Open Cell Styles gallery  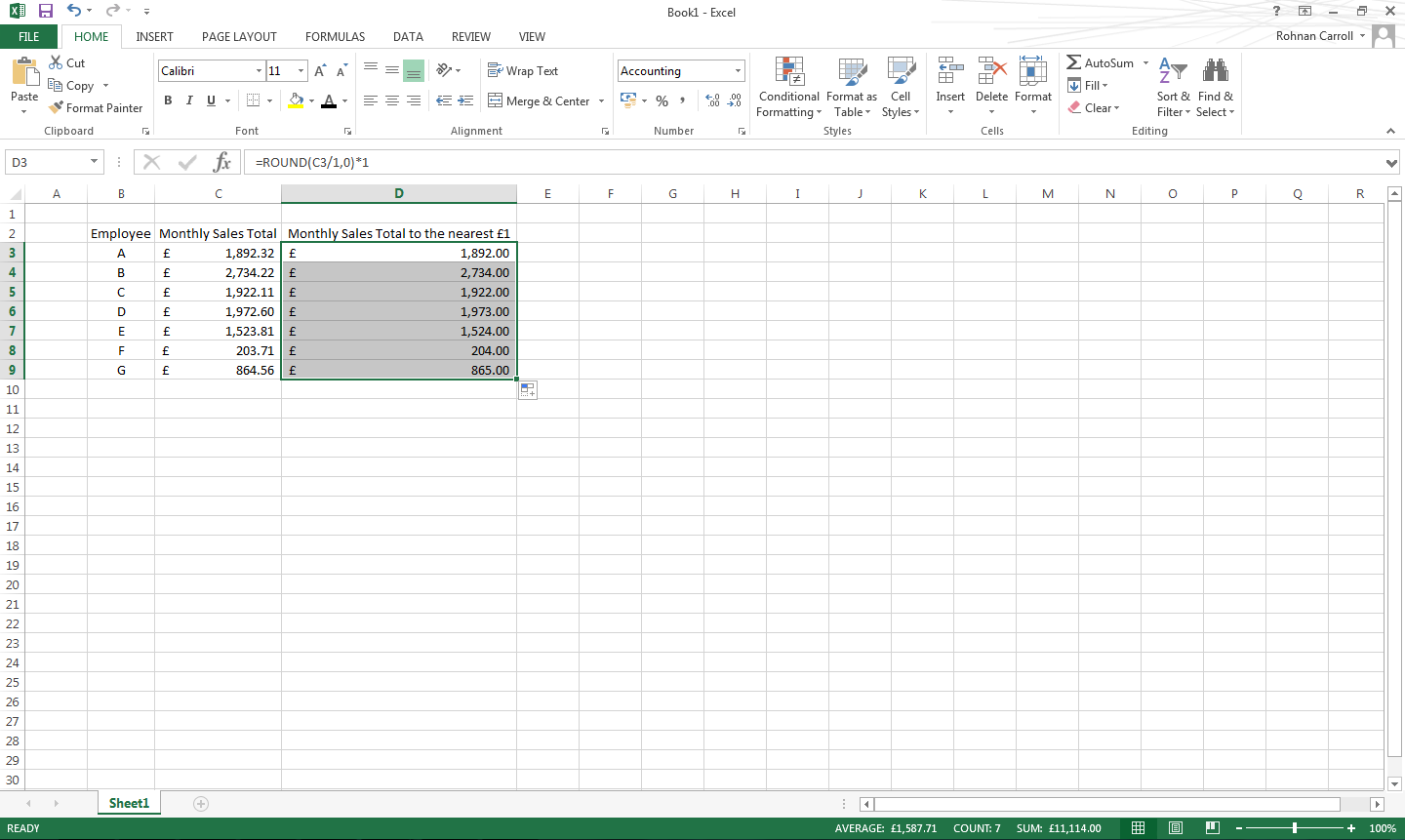pos(901,88)
